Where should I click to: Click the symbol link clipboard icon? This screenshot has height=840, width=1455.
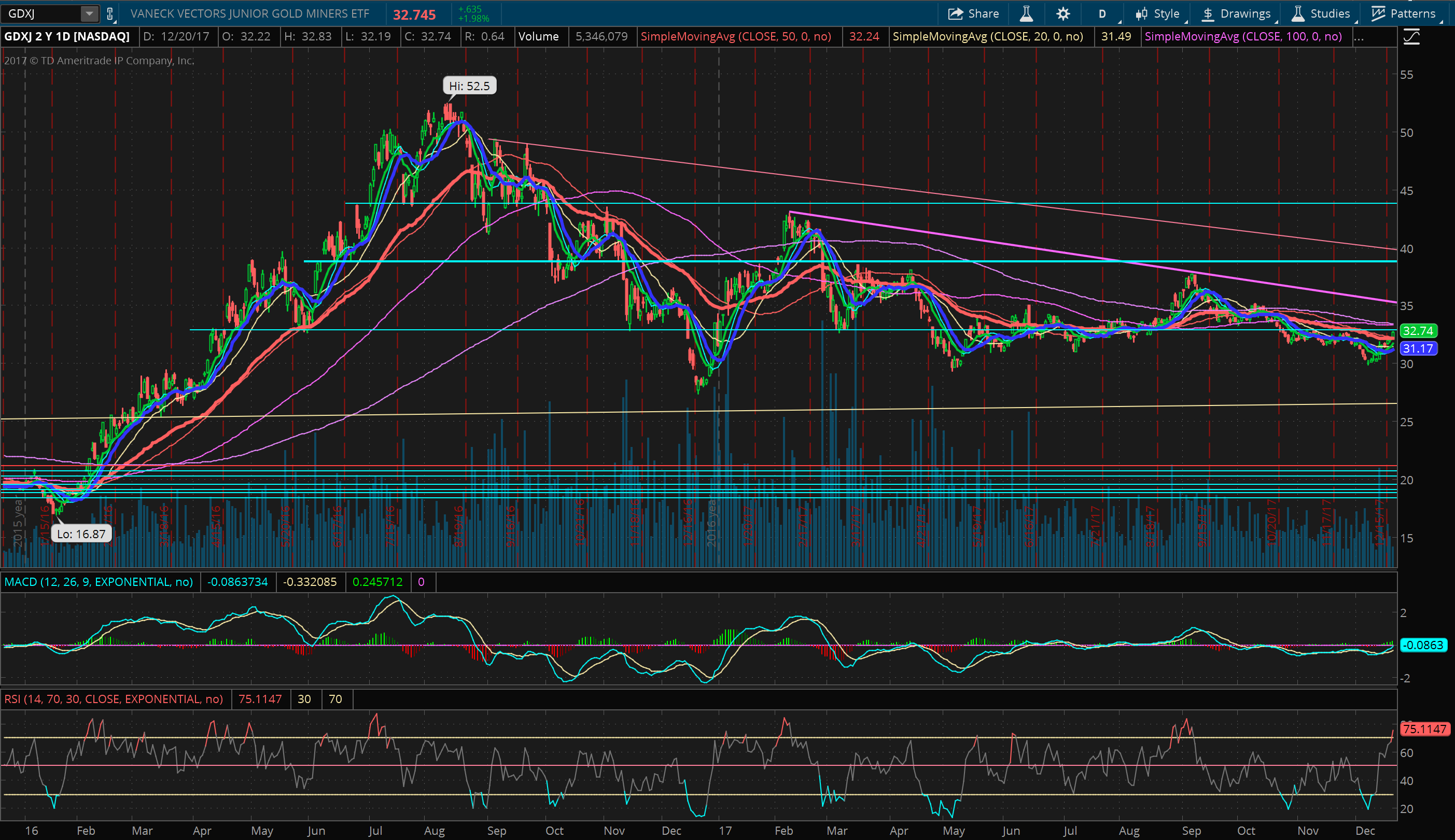tap(109, 13)
